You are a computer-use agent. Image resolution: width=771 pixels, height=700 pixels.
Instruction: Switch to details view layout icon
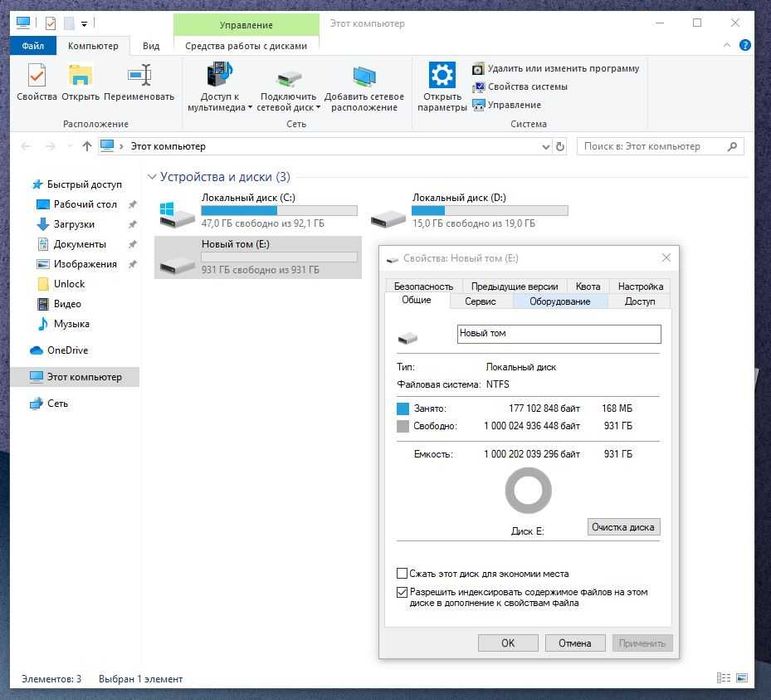(x=723, y=678)
